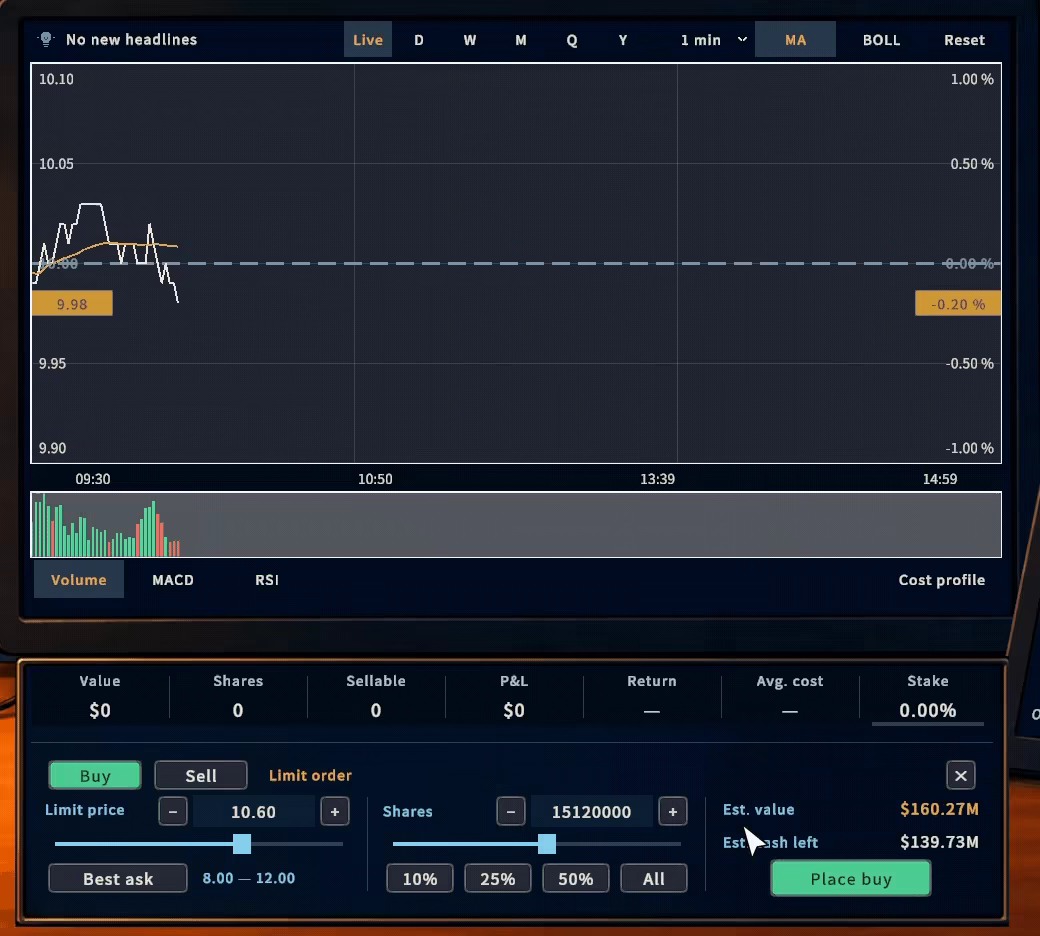Click the shares slider handle
The width and height of the screenshot is (1040, 936).
[547, 844]
